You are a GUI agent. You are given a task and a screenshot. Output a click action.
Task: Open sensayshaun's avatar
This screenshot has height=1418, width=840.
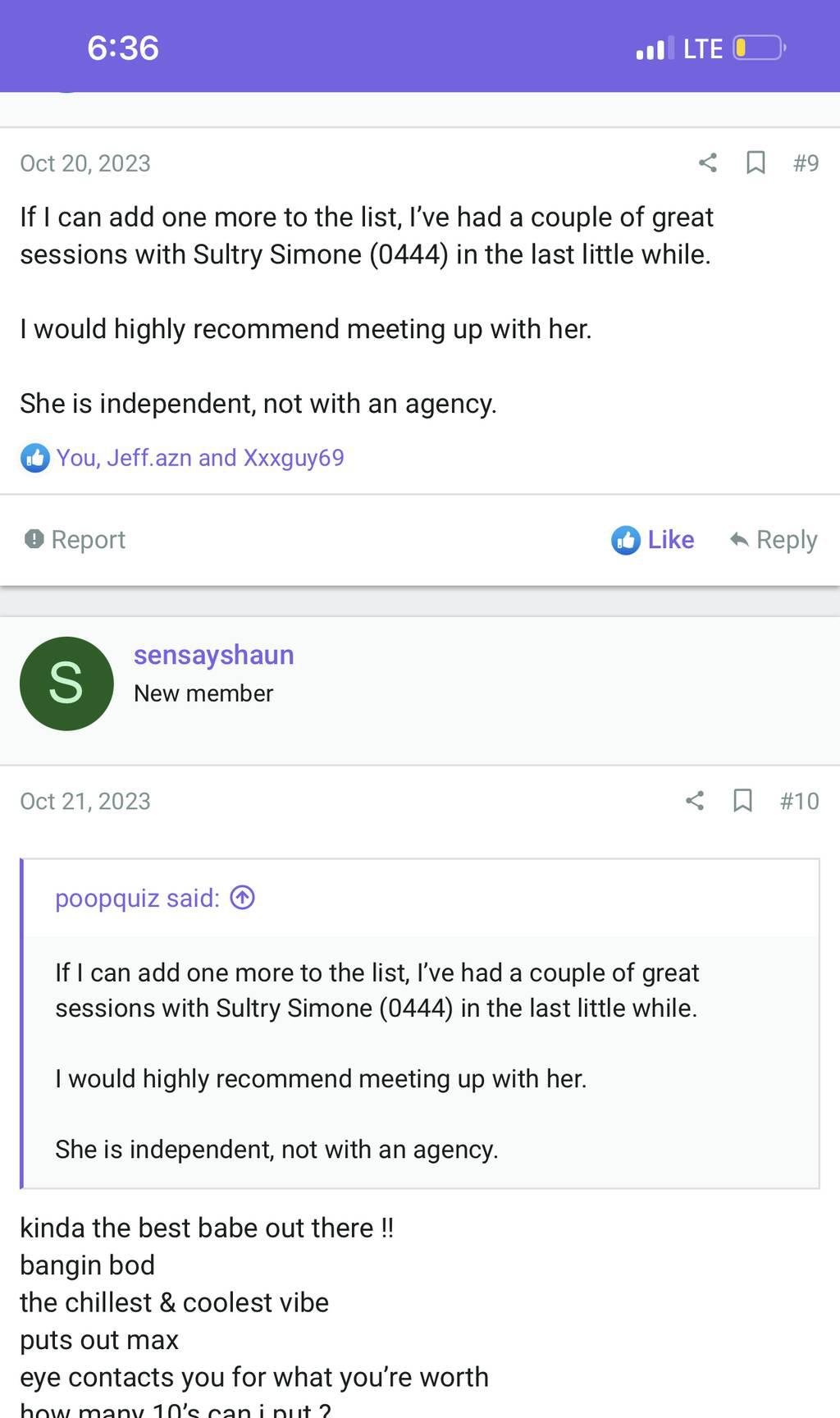pyautogui.click(x=66, y=684)
